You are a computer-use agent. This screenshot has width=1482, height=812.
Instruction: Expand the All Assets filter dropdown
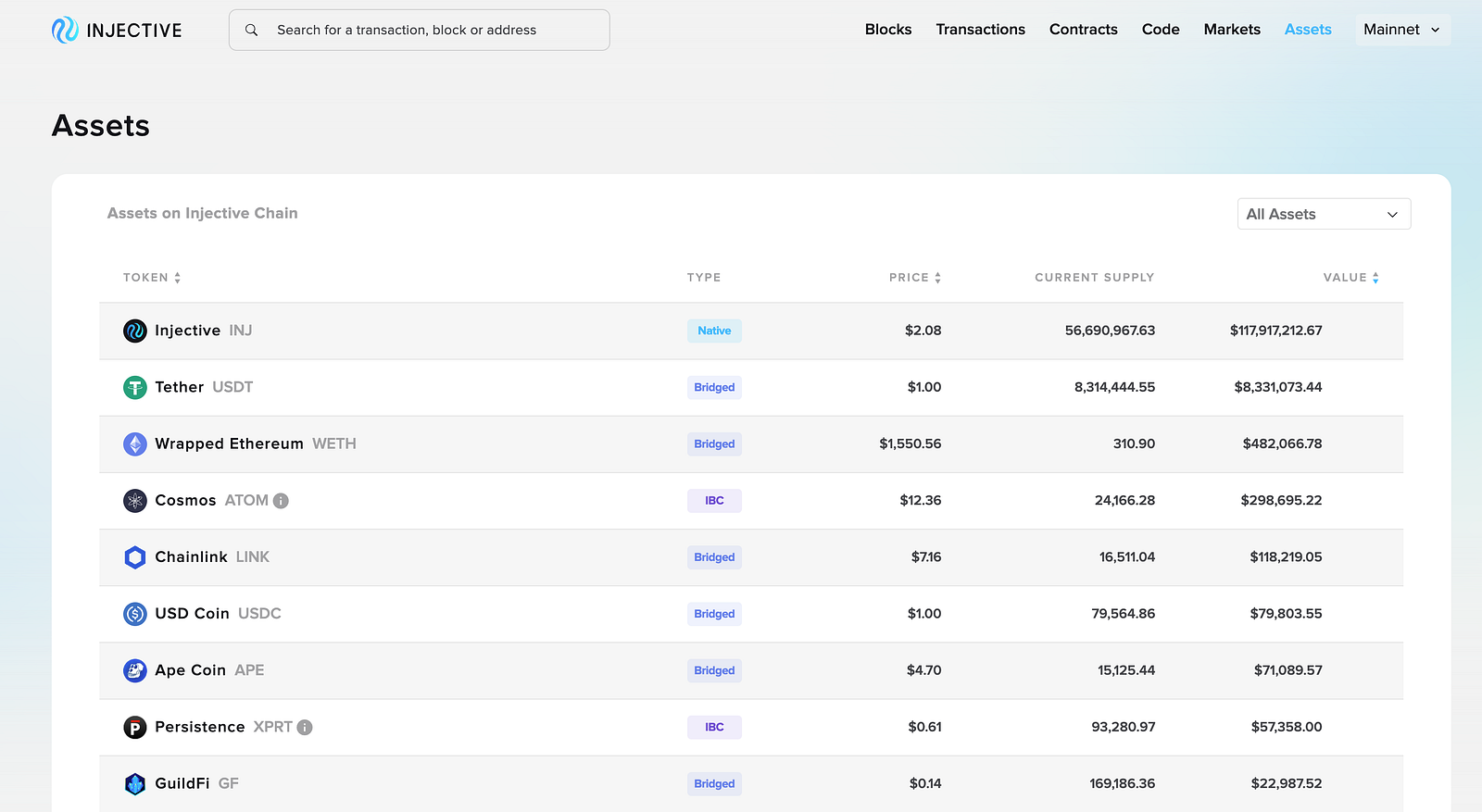tap(1324, 214)
